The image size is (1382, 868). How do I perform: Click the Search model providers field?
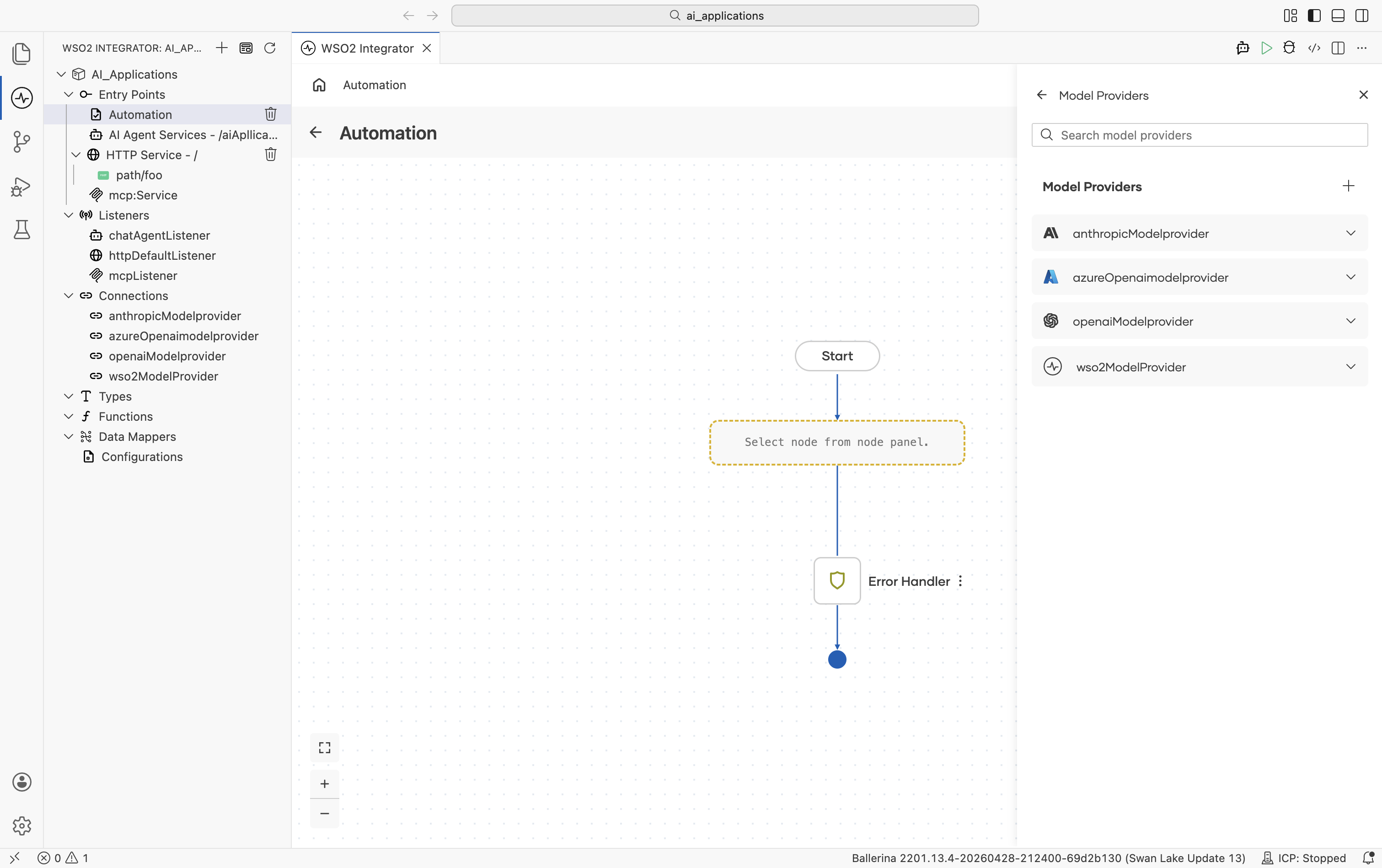click(x=1200, y=135)
